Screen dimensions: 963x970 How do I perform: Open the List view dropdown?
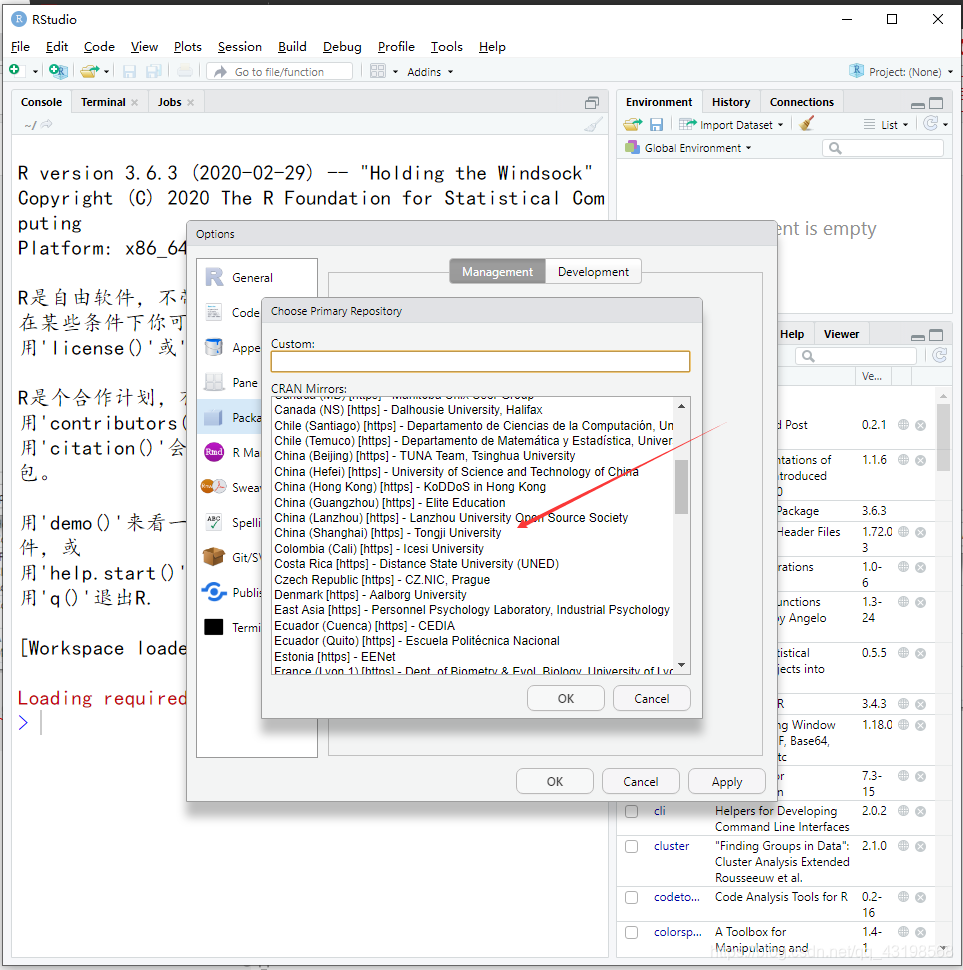pos(886,124)
